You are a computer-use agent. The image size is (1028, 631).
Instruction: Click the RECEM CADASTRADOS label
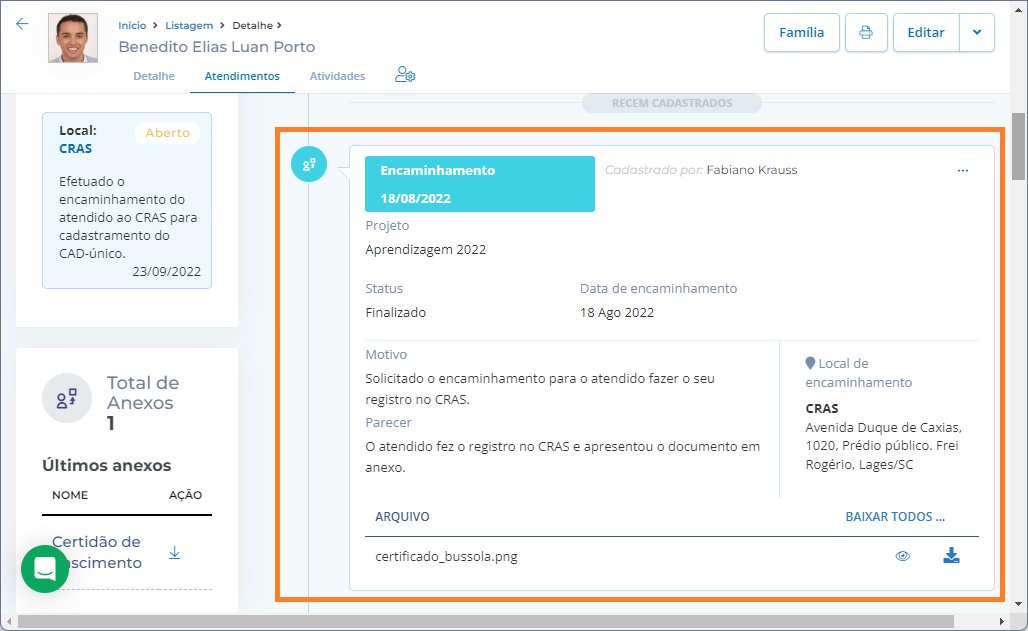[x=672, y=103]
